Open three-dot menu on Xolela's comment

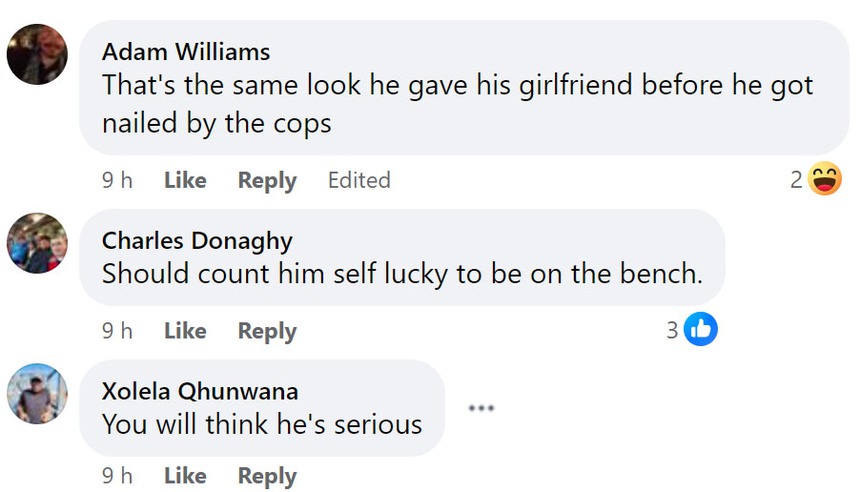(x=480, y=408)
